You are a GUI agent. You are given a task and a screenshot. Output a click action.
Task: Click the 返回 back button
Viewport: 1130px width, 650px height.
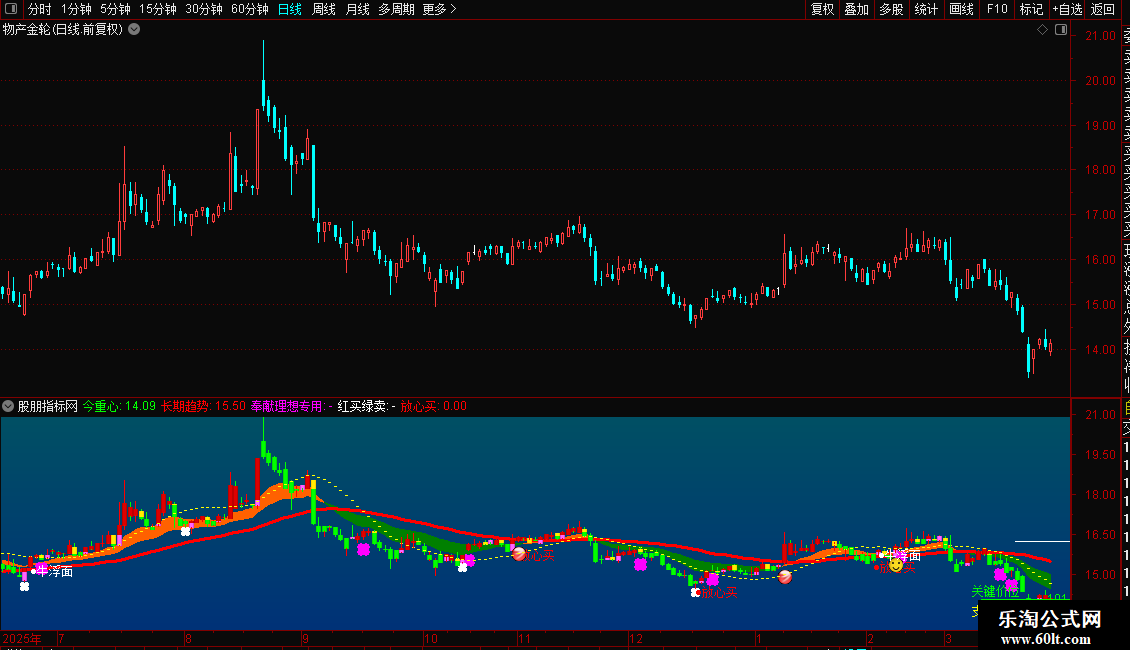click(x=1103, y=9)
